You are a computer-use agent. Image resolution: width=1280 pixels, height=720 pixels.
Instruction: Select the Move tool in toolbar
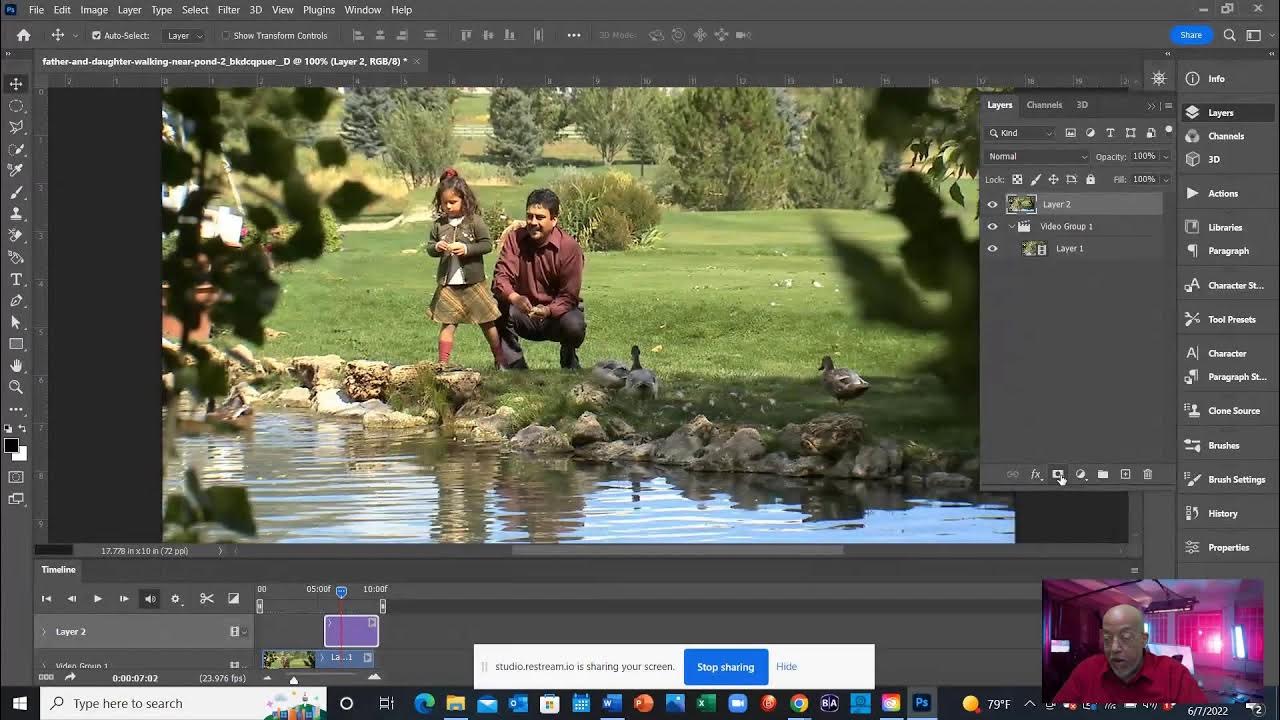pyautogui.click(x=16, y=84)
